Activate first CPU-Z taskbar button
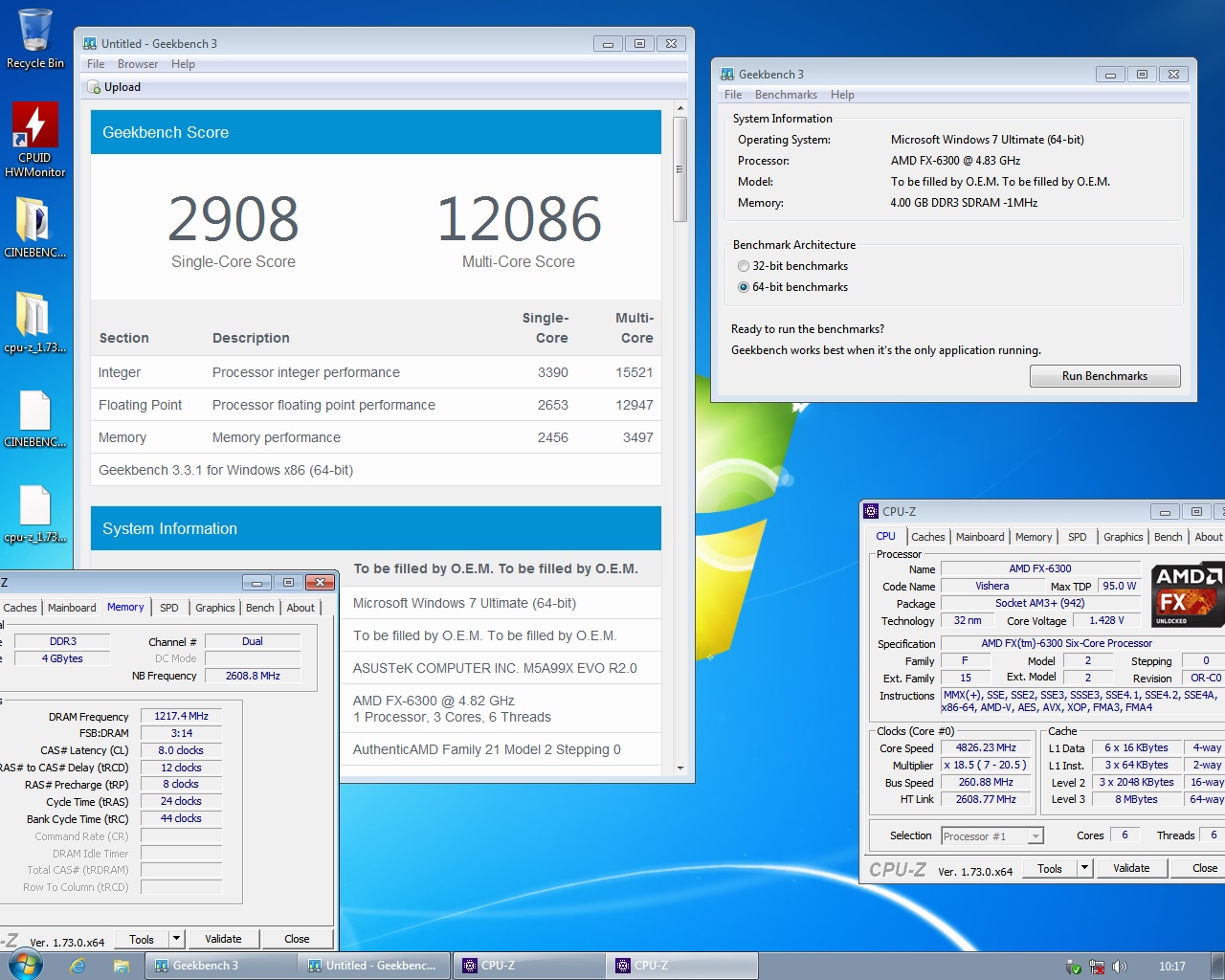 click(x=528, y=966)
